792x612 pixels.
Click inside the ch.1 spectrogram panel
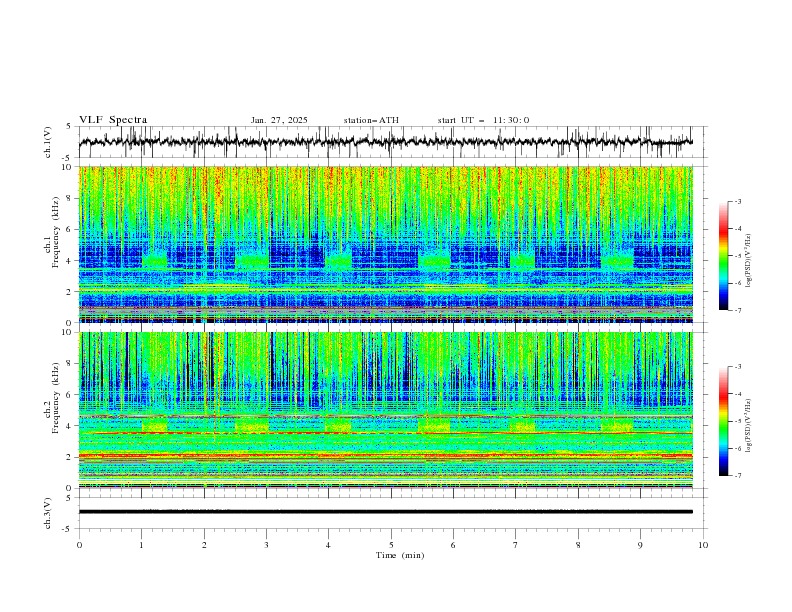tap(385, 244)
